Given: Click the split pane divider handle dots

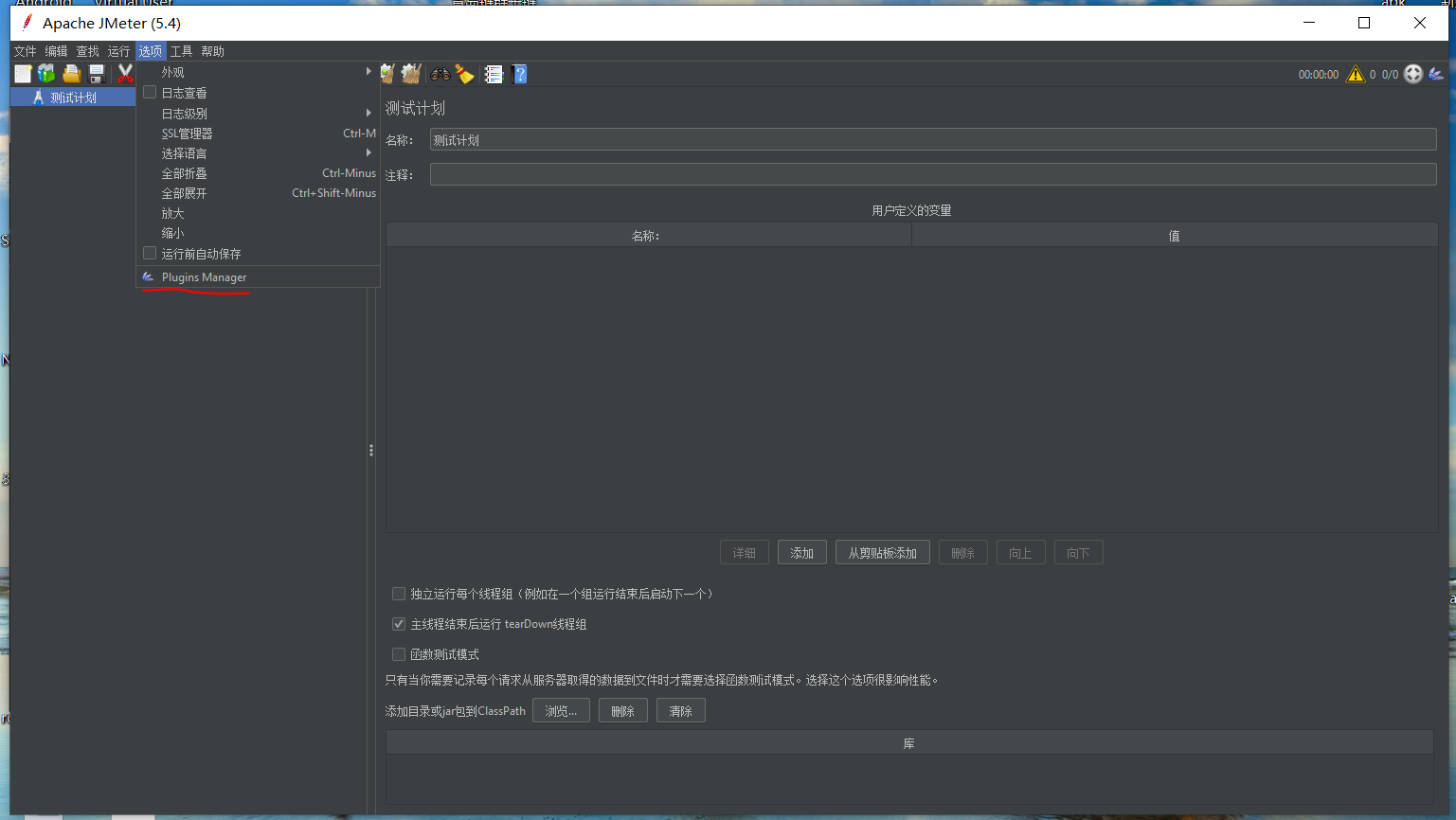Looking at the screenshot, I should (371, 451).
